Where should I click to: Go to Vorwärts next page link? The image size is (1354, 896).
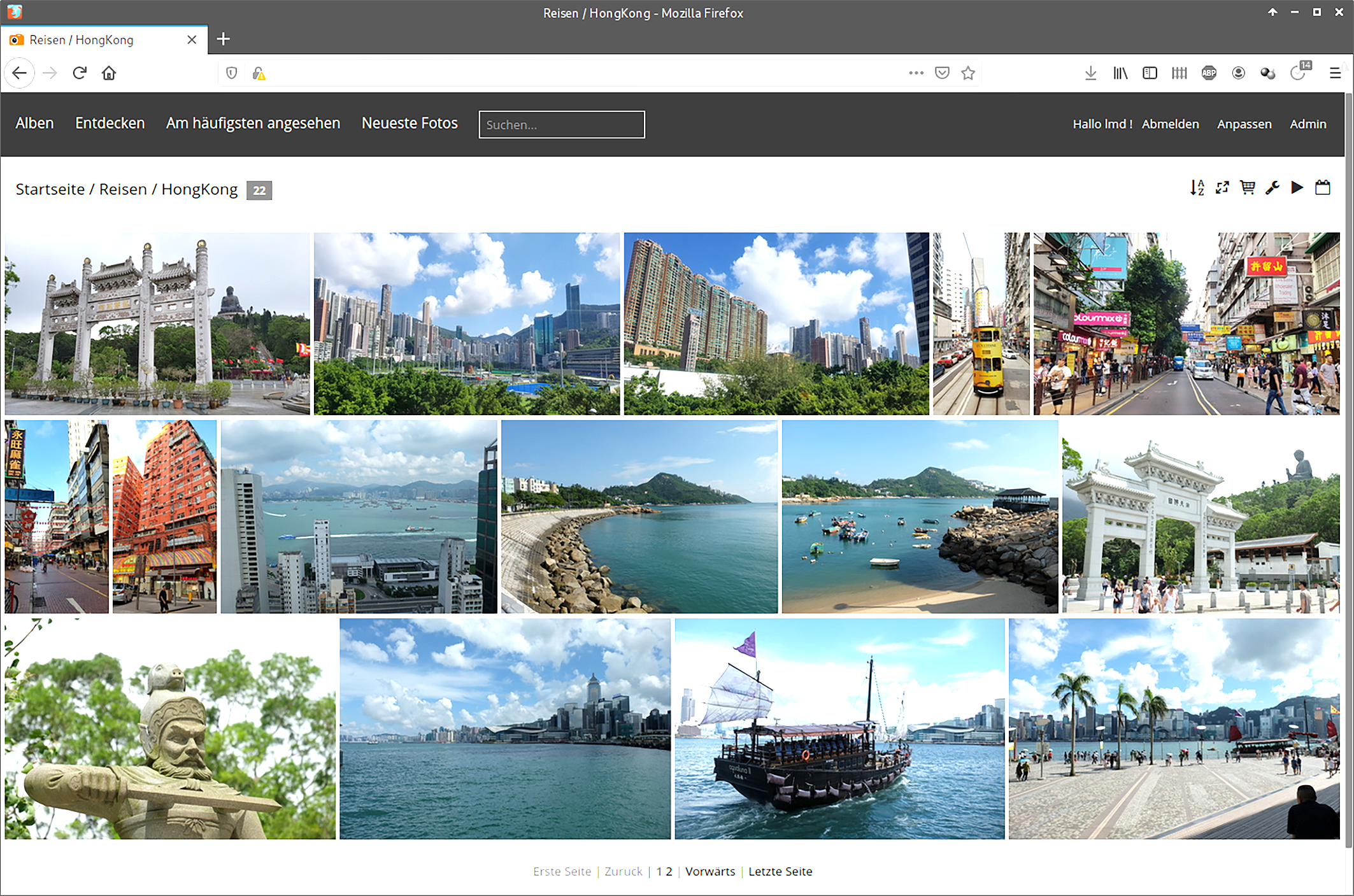(x=709, y=871)
